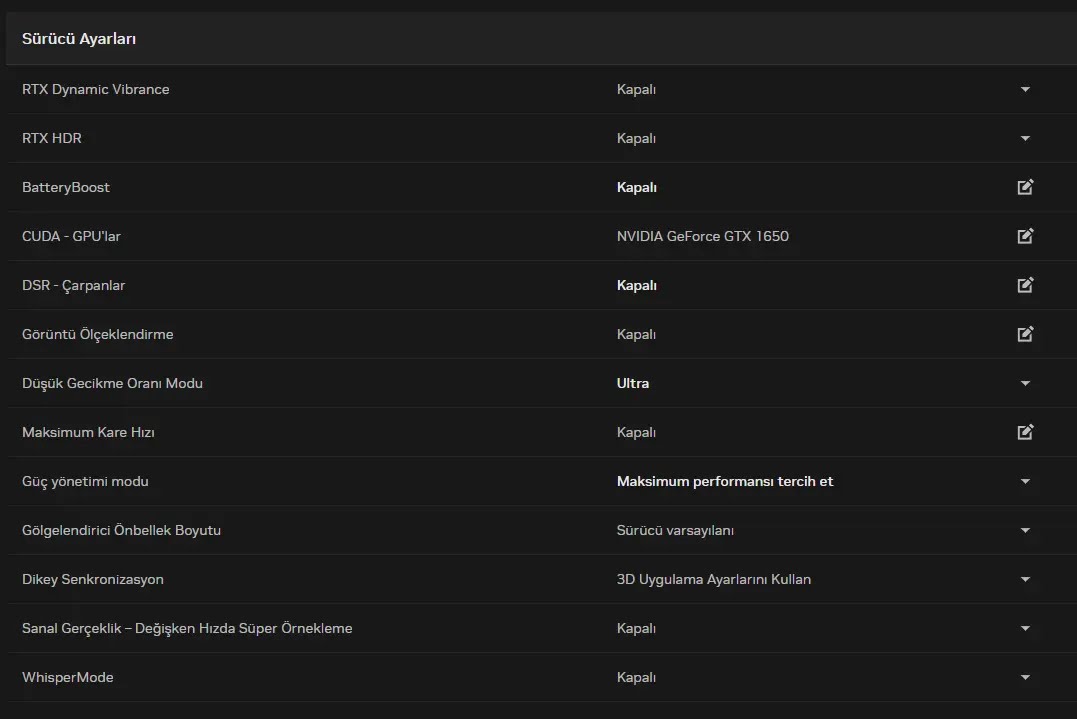The height and width of the screenshot is (719, 1077).
Task: Open the WhisperMode dropdown arrow
Action: point(1025,677)
